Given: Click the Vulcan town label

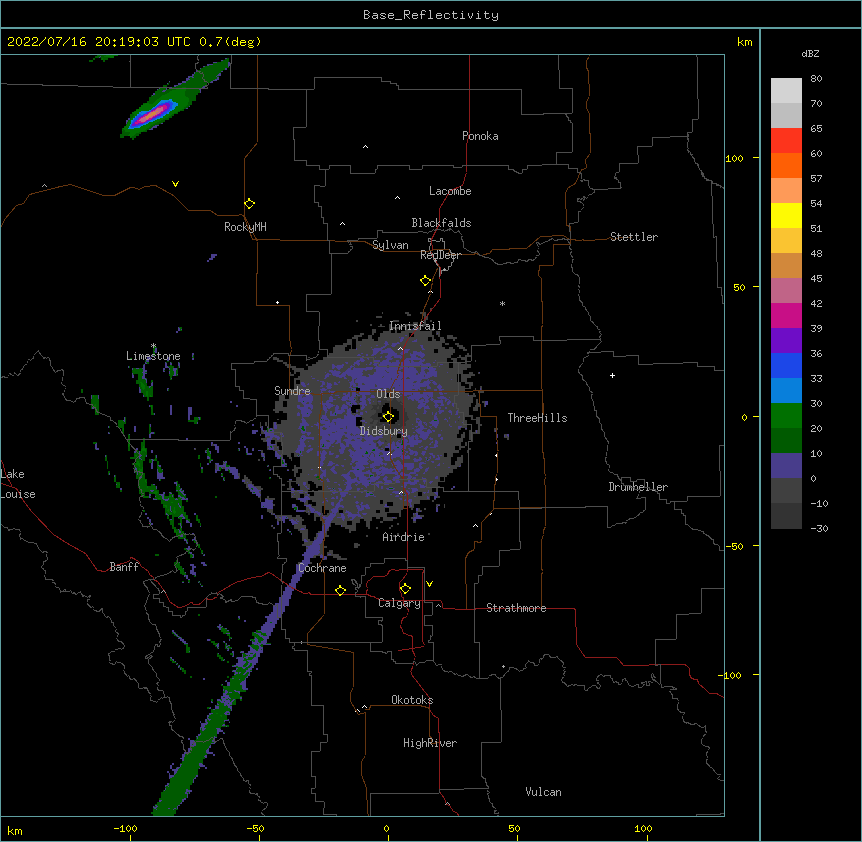Looking at the screenshot, I should (543, 792).
